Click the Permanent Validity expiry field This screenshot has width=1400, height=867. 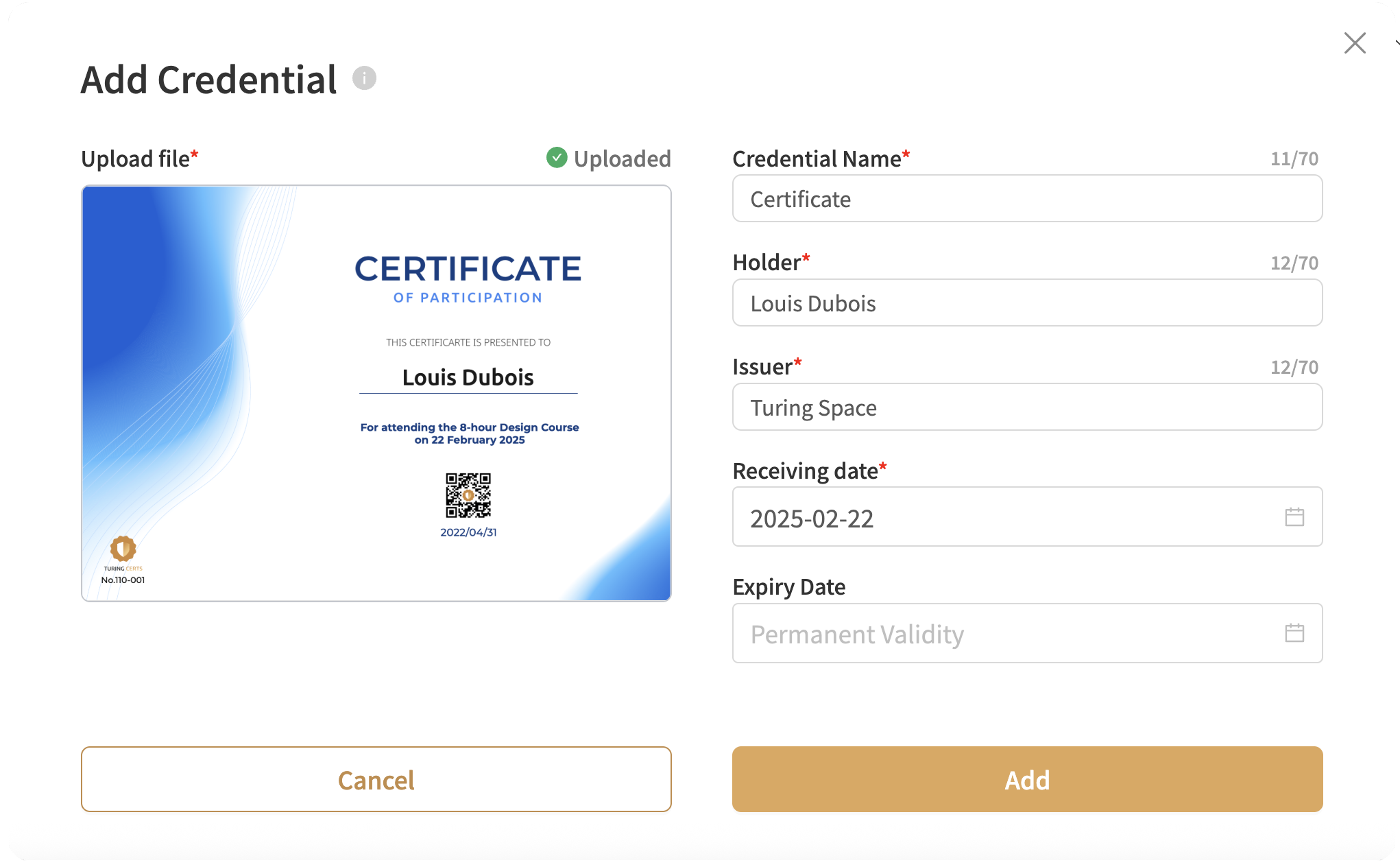pyautogui.click(x=857, y=634)
